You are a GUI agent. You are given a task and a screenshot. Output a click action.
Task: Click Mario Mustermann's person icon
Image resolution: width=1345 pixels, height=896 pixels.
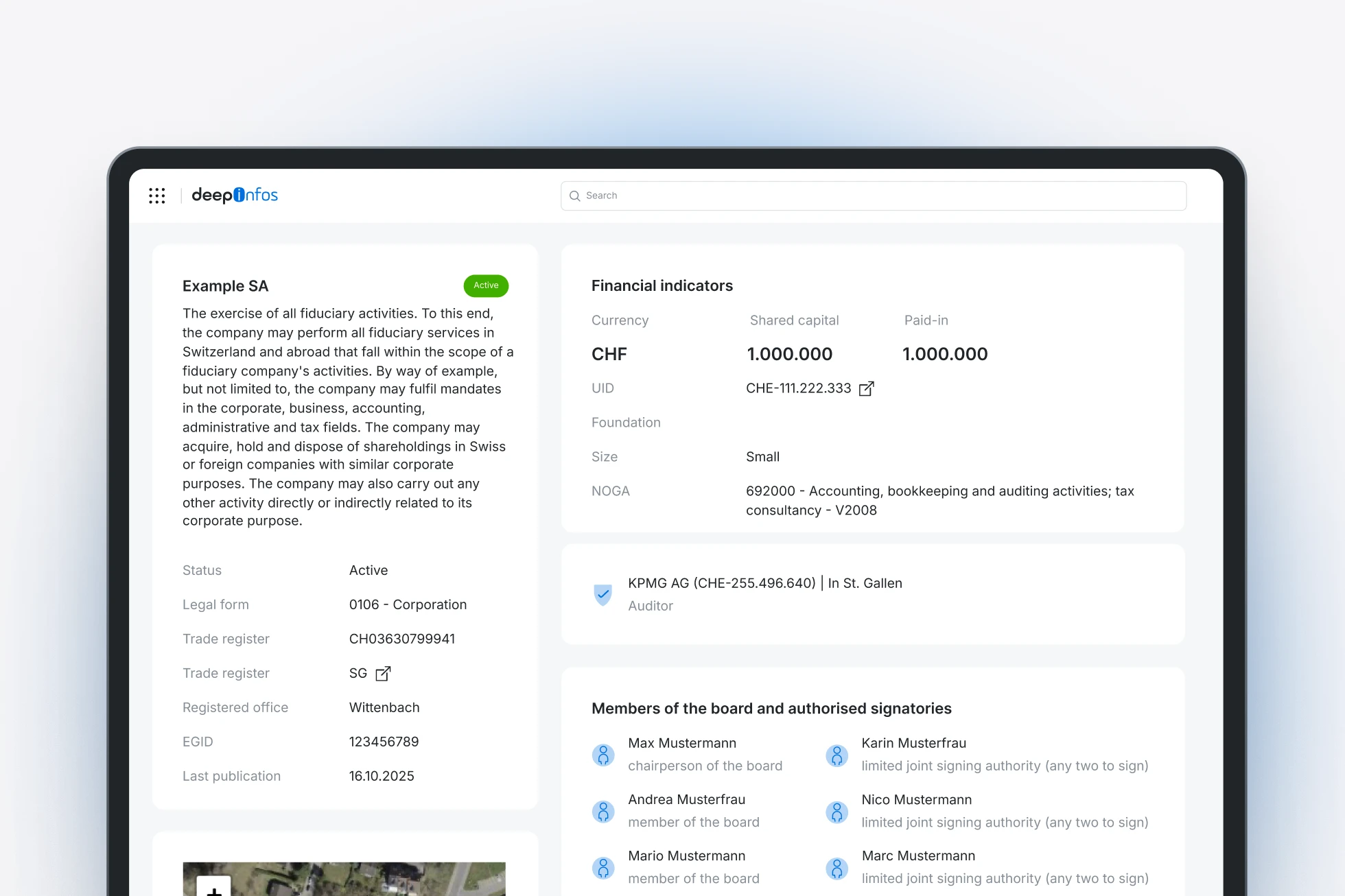click(603, 868)
